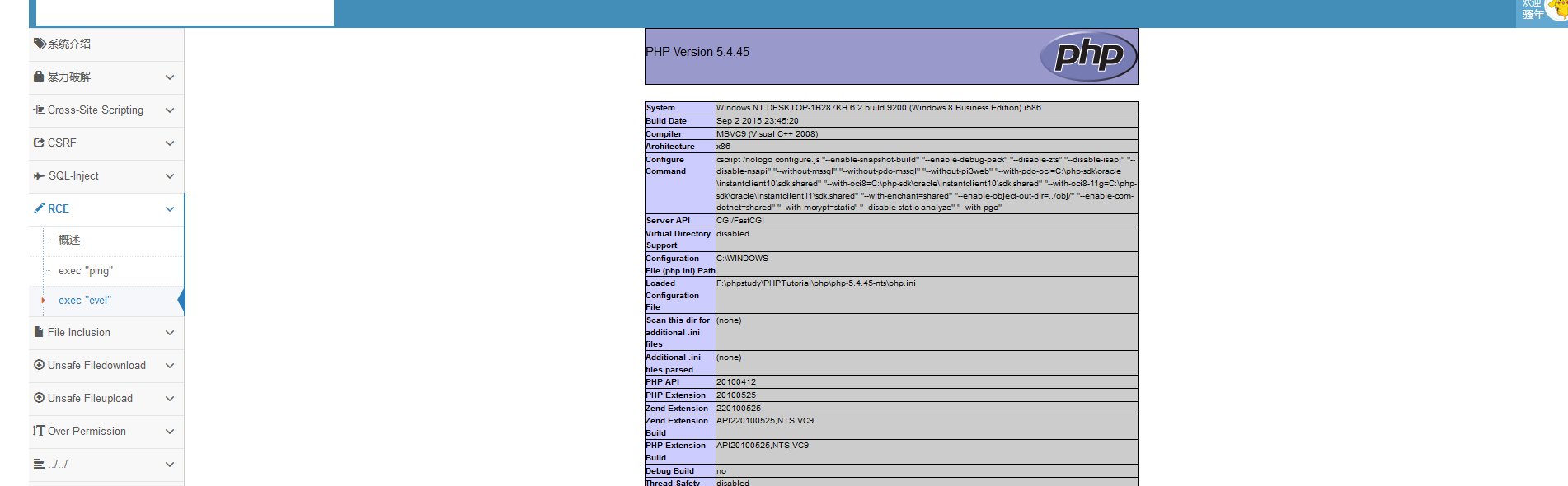
Task: Expand the Unsafe Filedownload chevron
Action: [x=170, y=366]
